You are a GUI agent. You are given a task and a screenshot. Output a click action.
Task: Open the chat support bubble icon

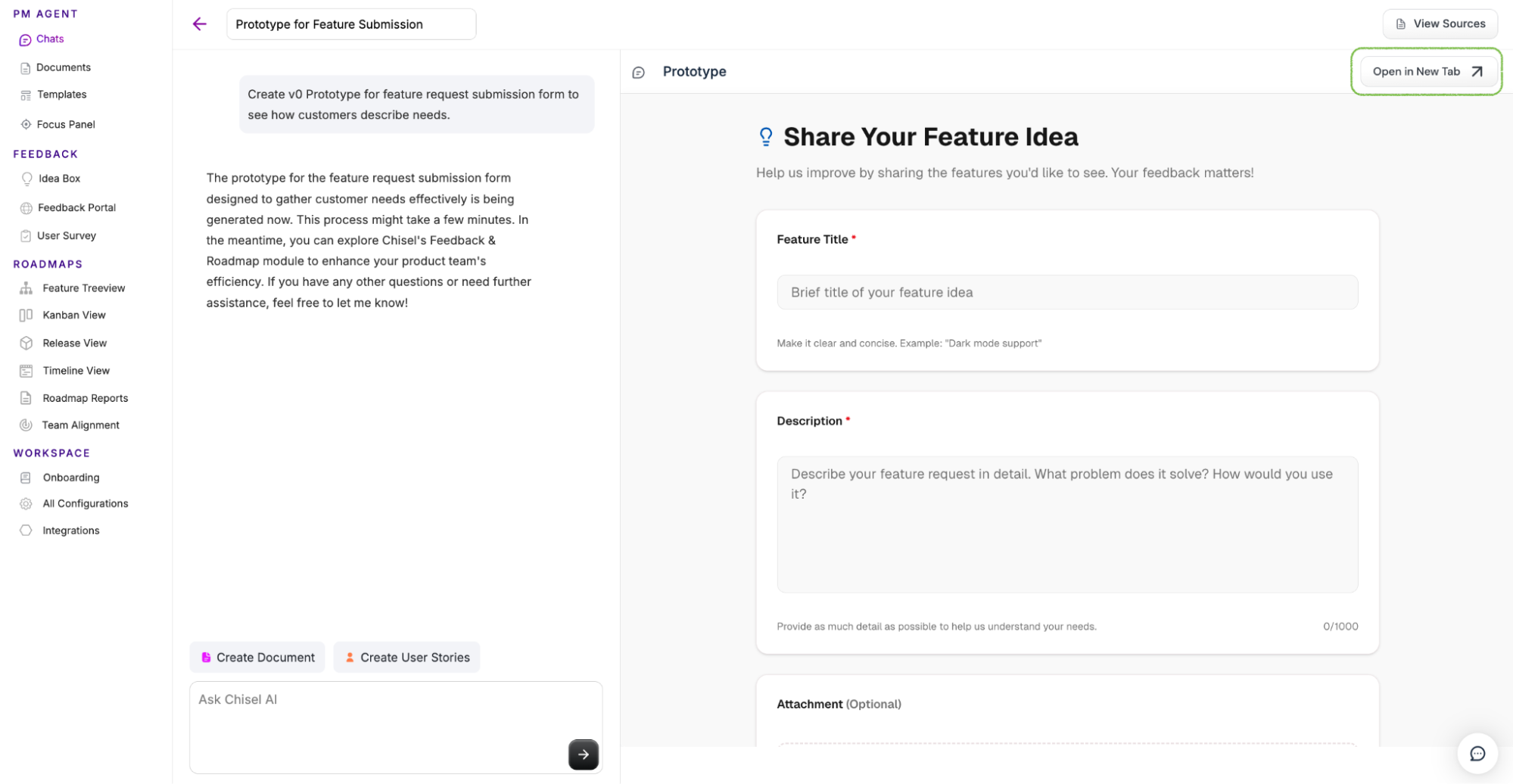point(1477,753)
